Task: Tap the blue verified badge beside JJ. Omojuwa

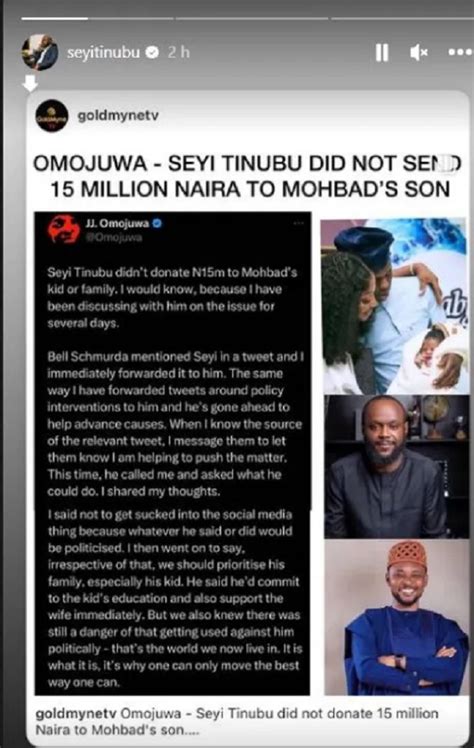Action: pos(157,223)
